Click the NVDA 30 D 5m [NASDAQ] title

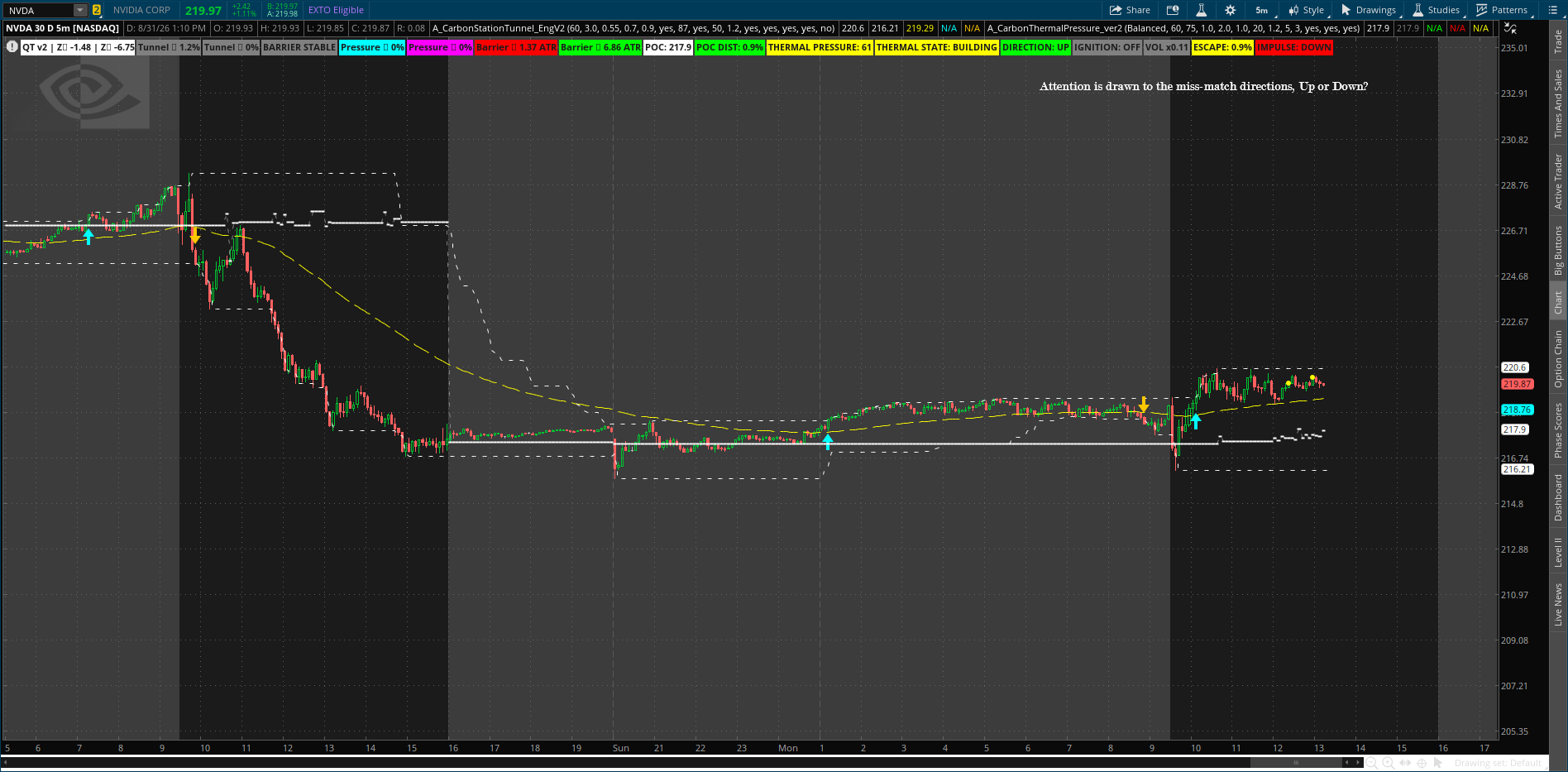[63, 28]
